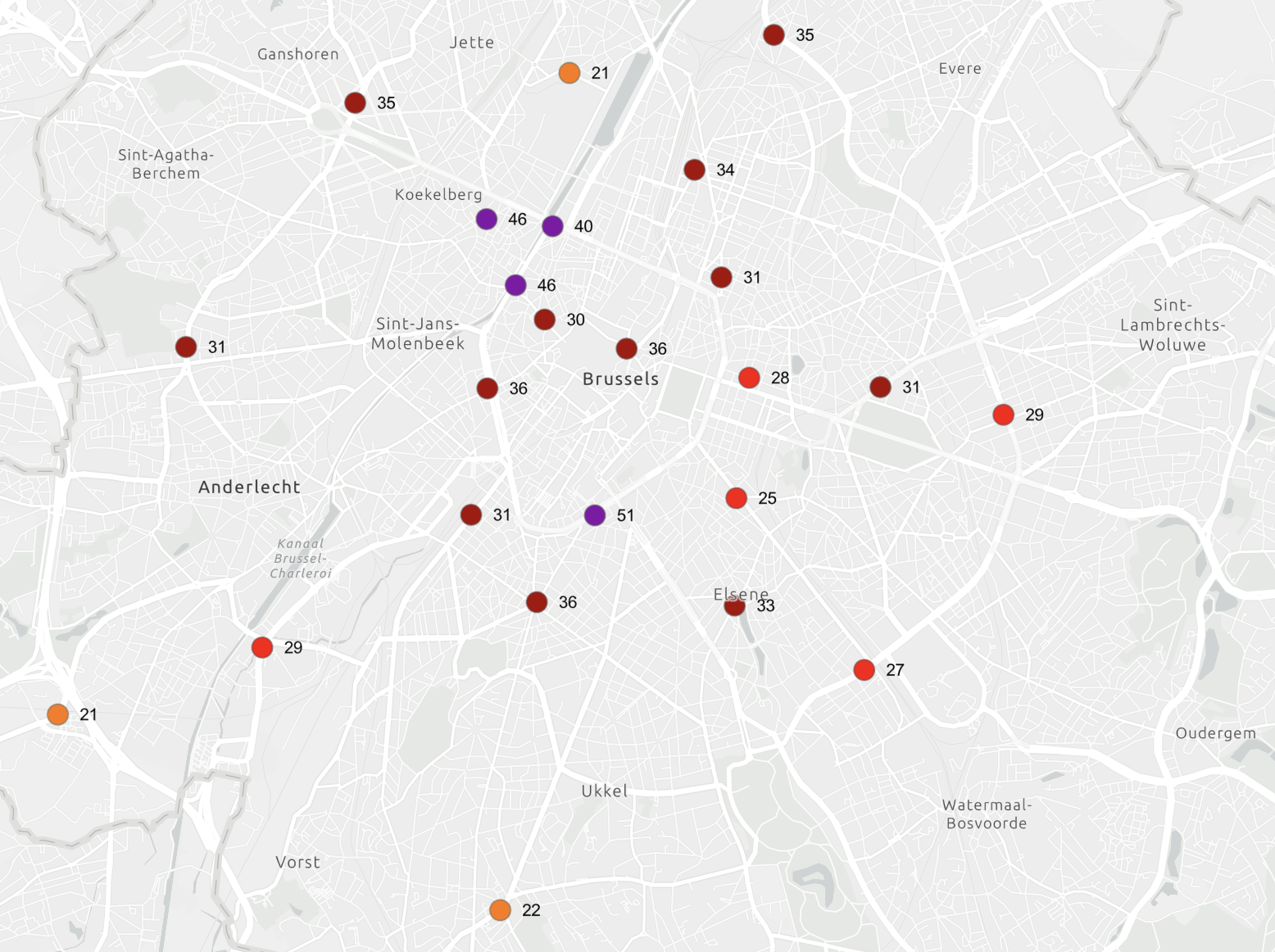Select the orange 21 marker near Jette

pyautogui.click(x=569, y=73)
